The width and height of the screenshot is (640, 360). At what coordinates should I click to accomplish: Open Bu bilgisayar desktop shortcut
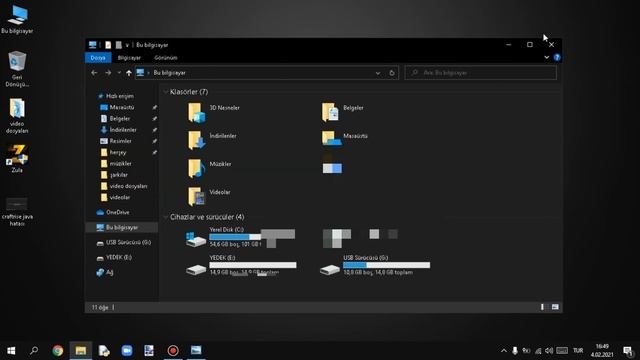(x=17, y=19)
